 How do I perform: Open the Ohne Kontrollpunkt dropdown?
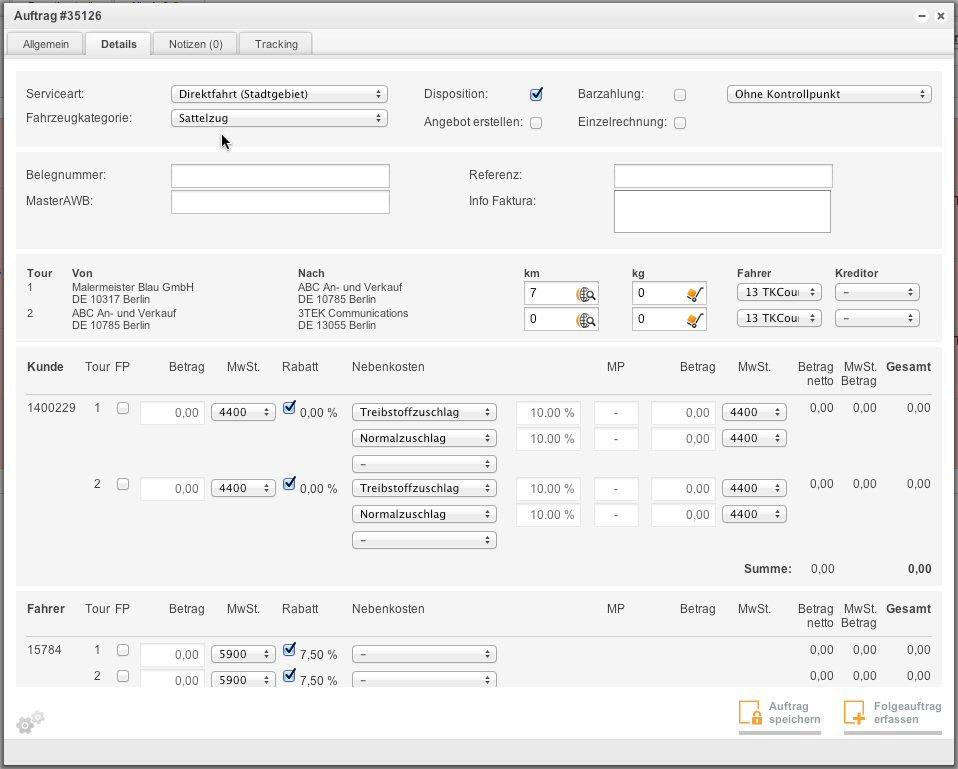point(828,94)
